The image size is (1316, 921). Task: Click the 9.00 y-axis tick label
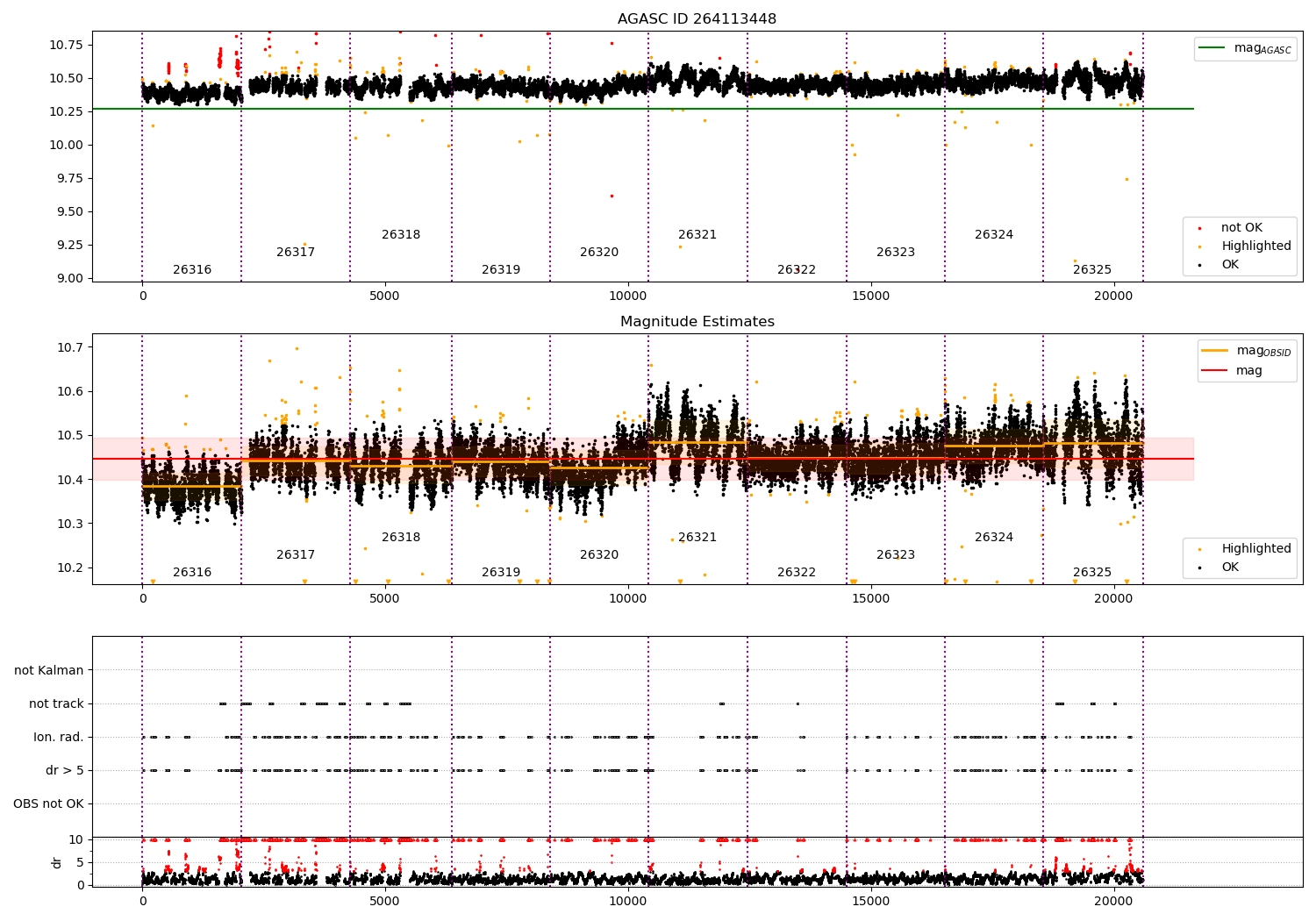[x=69, y=278]
